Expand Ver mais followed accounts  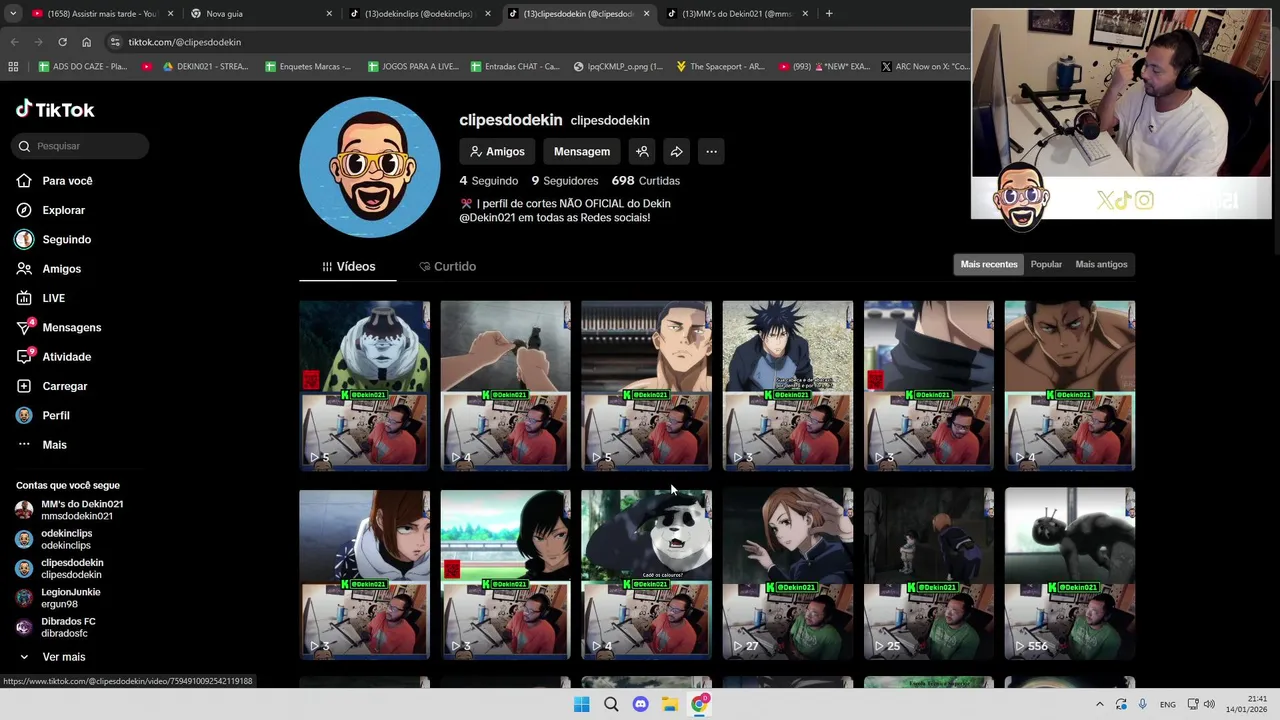pos(52,657)
